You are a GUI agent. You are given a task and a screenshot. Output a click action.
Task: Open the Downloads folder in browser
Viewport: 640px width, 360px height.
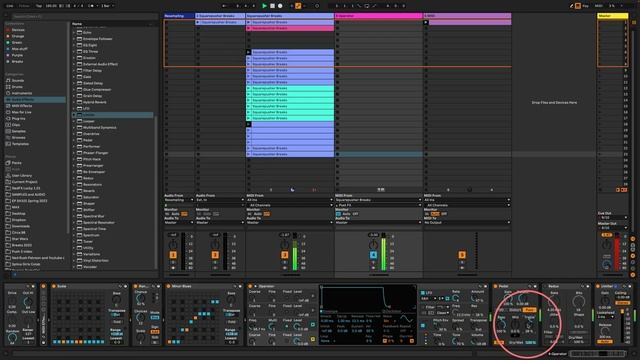20,226
